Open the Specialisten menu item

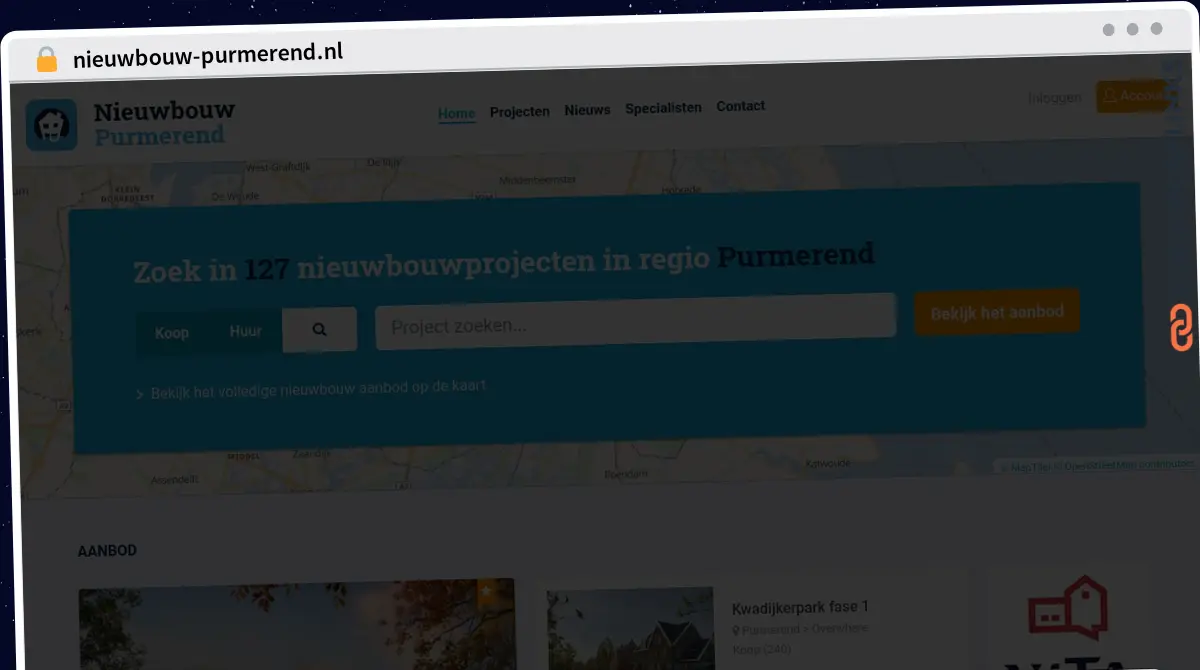pos(663,108)
